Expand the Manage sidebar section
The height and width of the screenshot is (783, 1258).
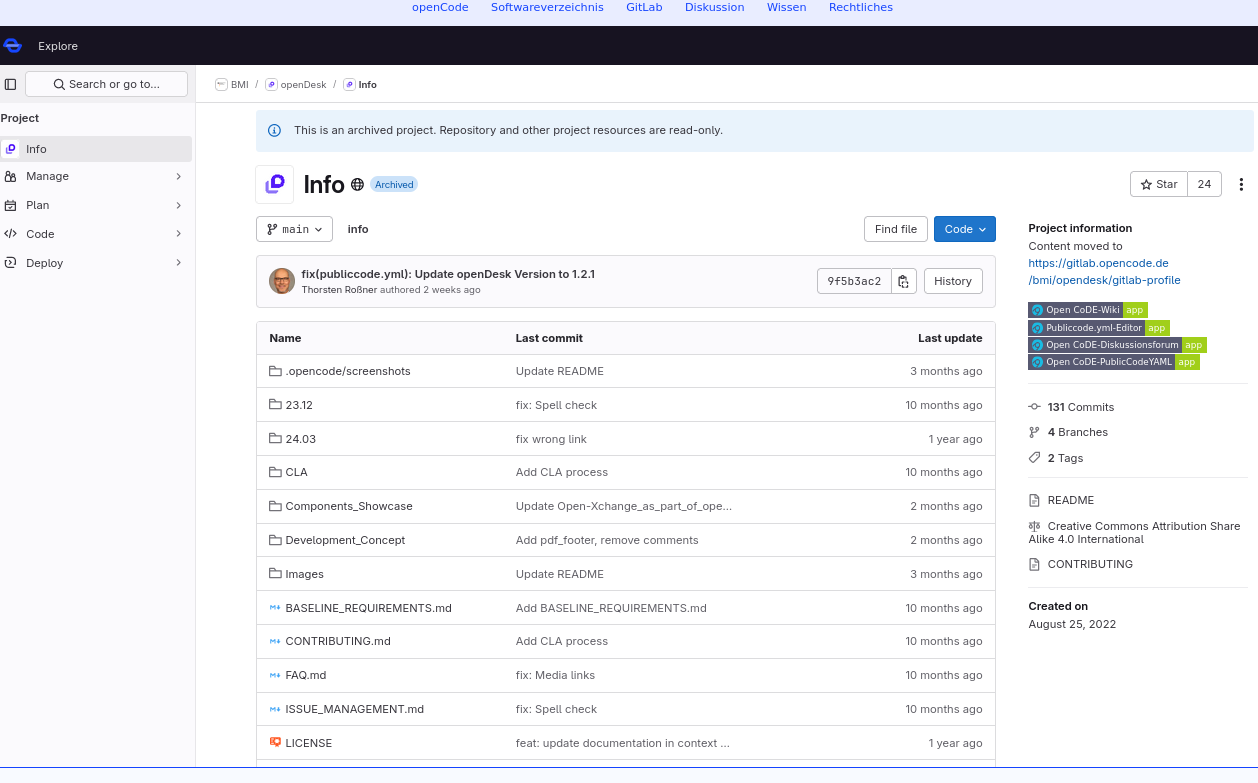pos(179,176)
